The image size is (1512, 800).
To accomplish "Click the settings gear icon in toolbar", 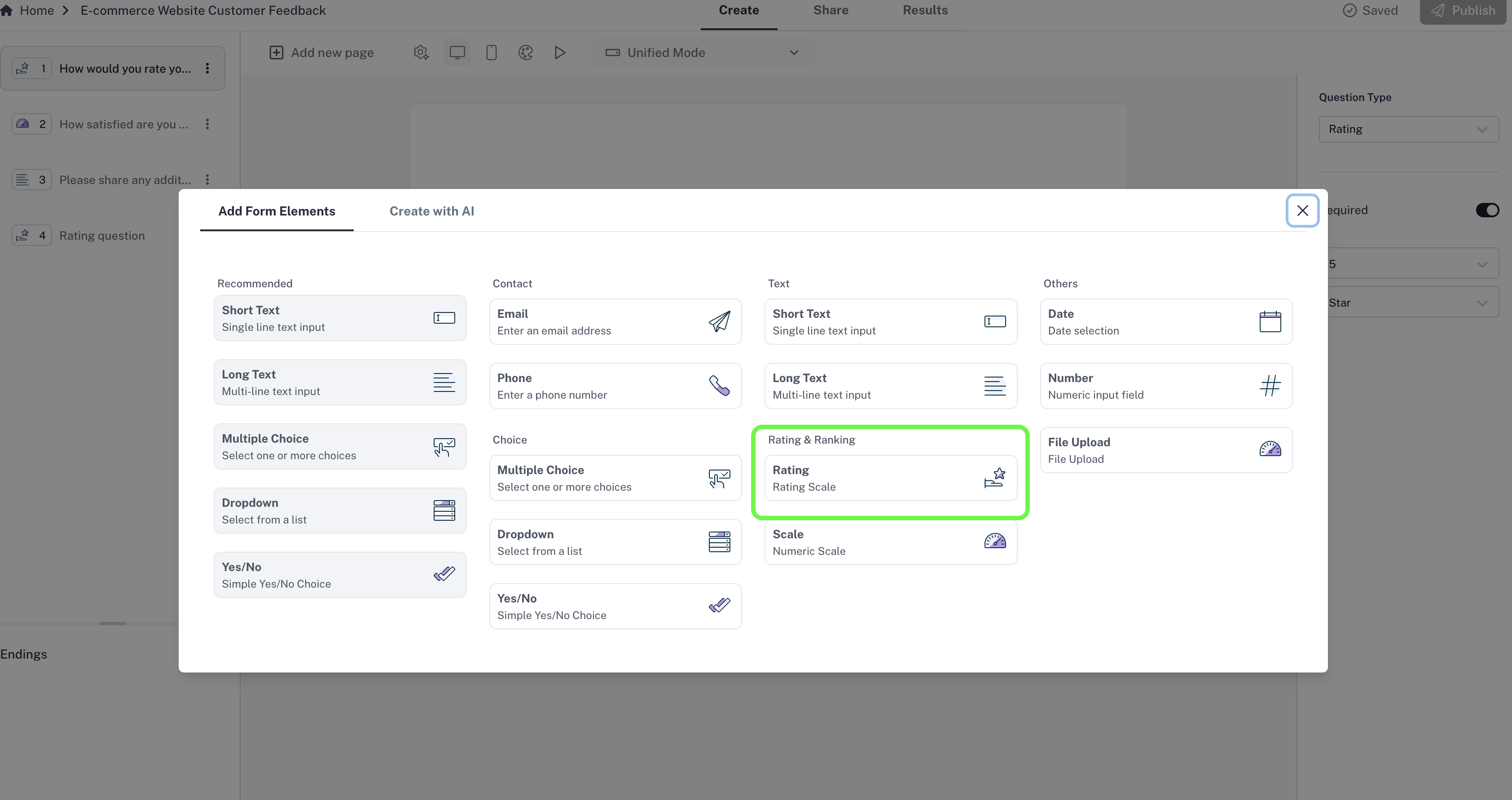I will pyautogui.click(x=421, y=53).
